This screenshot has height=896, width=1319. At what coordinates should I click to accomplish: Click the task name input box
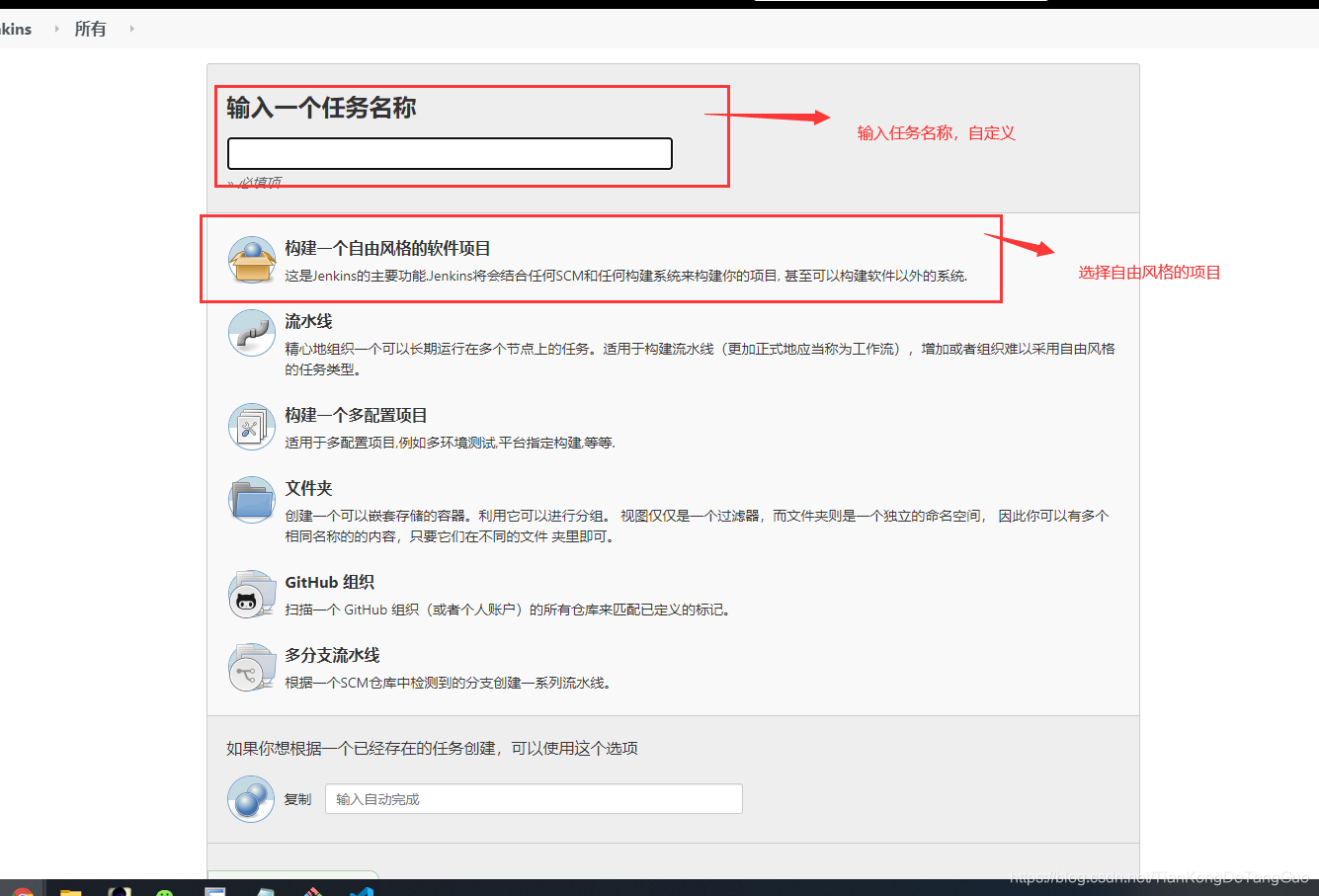tap(449, 153)
